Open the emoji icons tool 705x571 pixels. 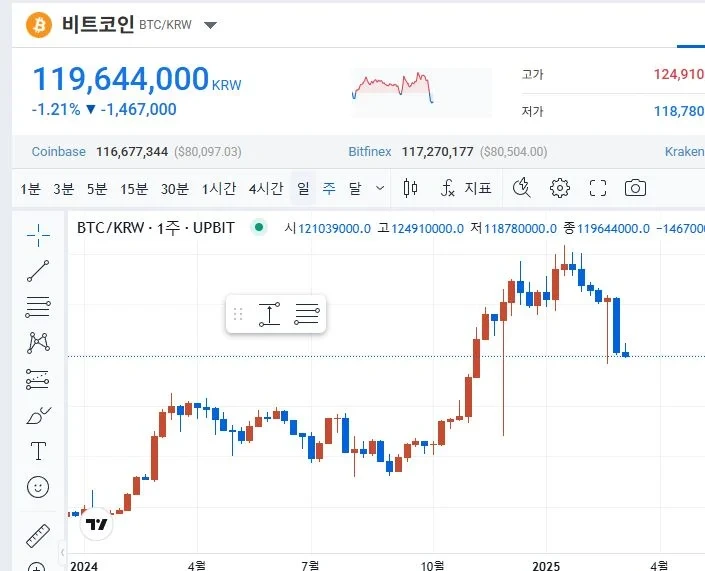pos(38,487)
